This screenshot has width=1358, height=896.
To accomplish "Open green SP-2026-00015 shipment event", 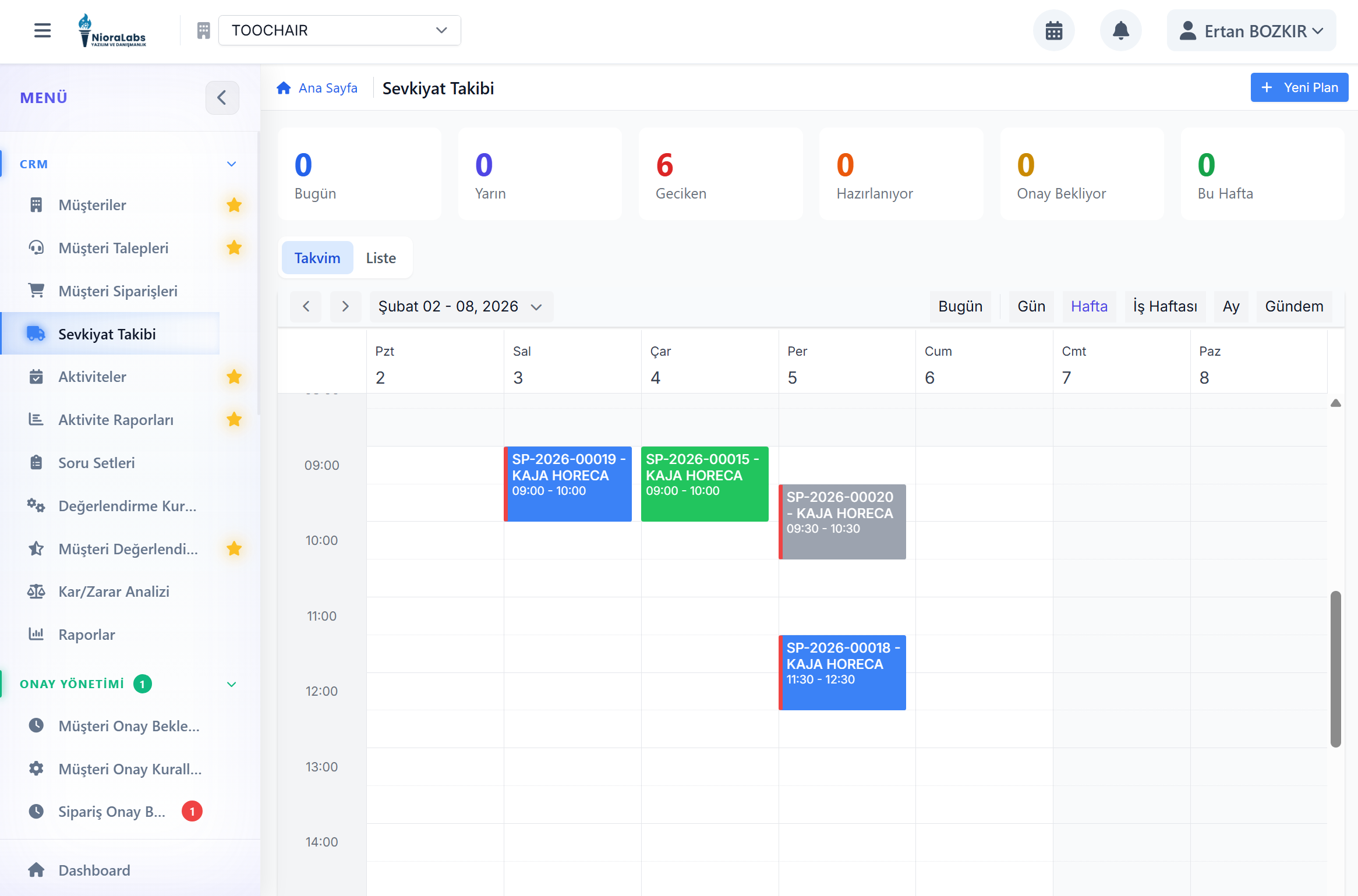I will coord(704,483).
